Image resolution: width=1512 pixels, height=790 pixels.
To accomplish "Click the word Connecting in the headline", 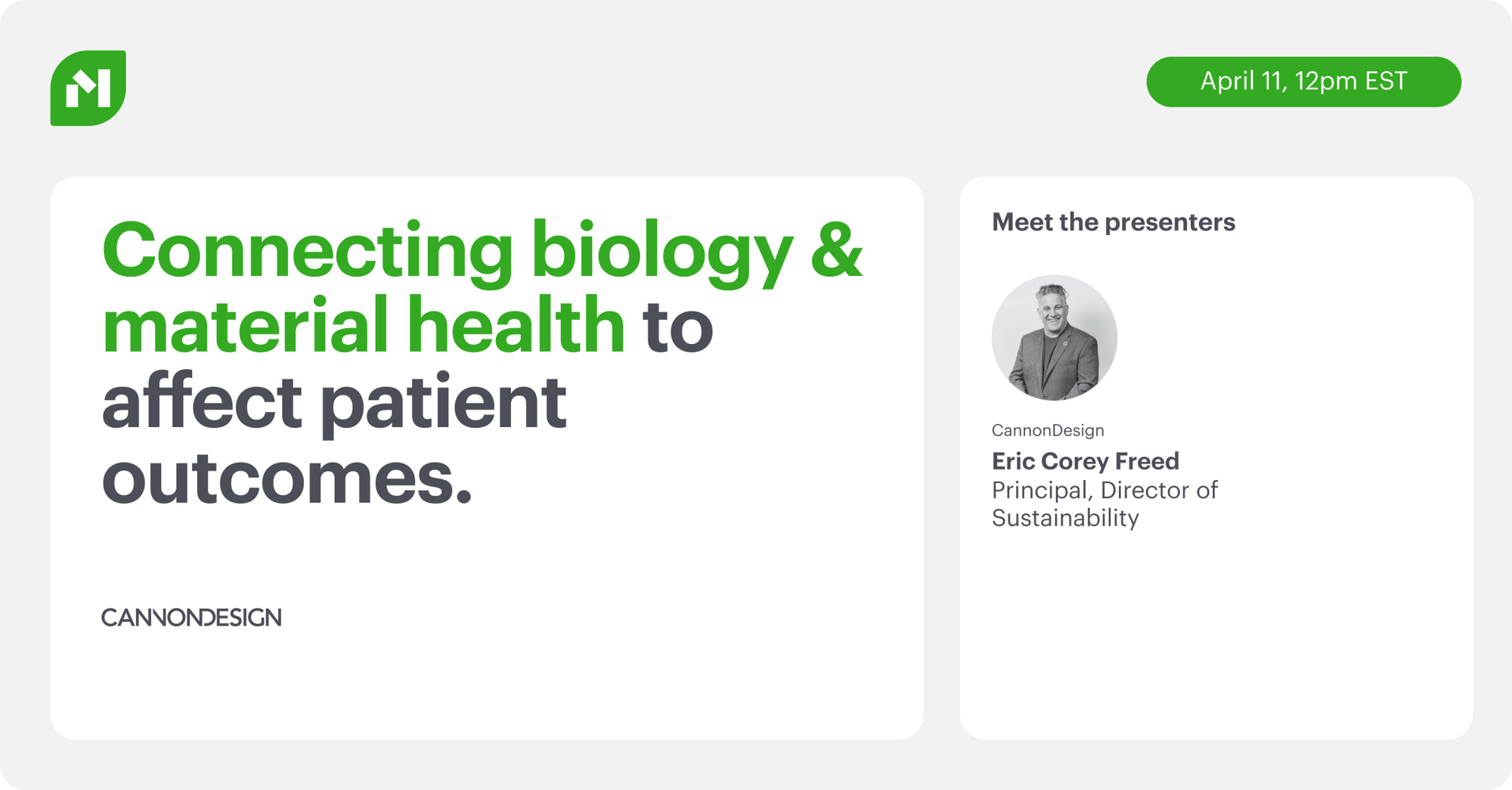I will coord(308,253).
